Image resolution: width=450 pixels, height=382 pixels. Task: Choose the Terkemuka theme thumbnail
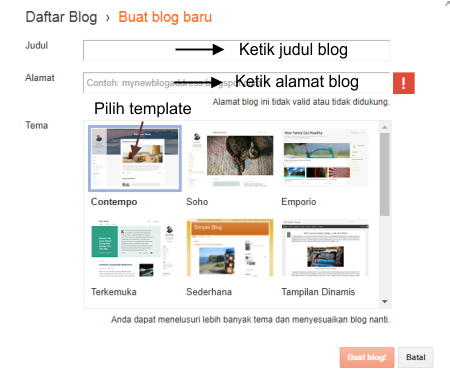tap(135, 248)
